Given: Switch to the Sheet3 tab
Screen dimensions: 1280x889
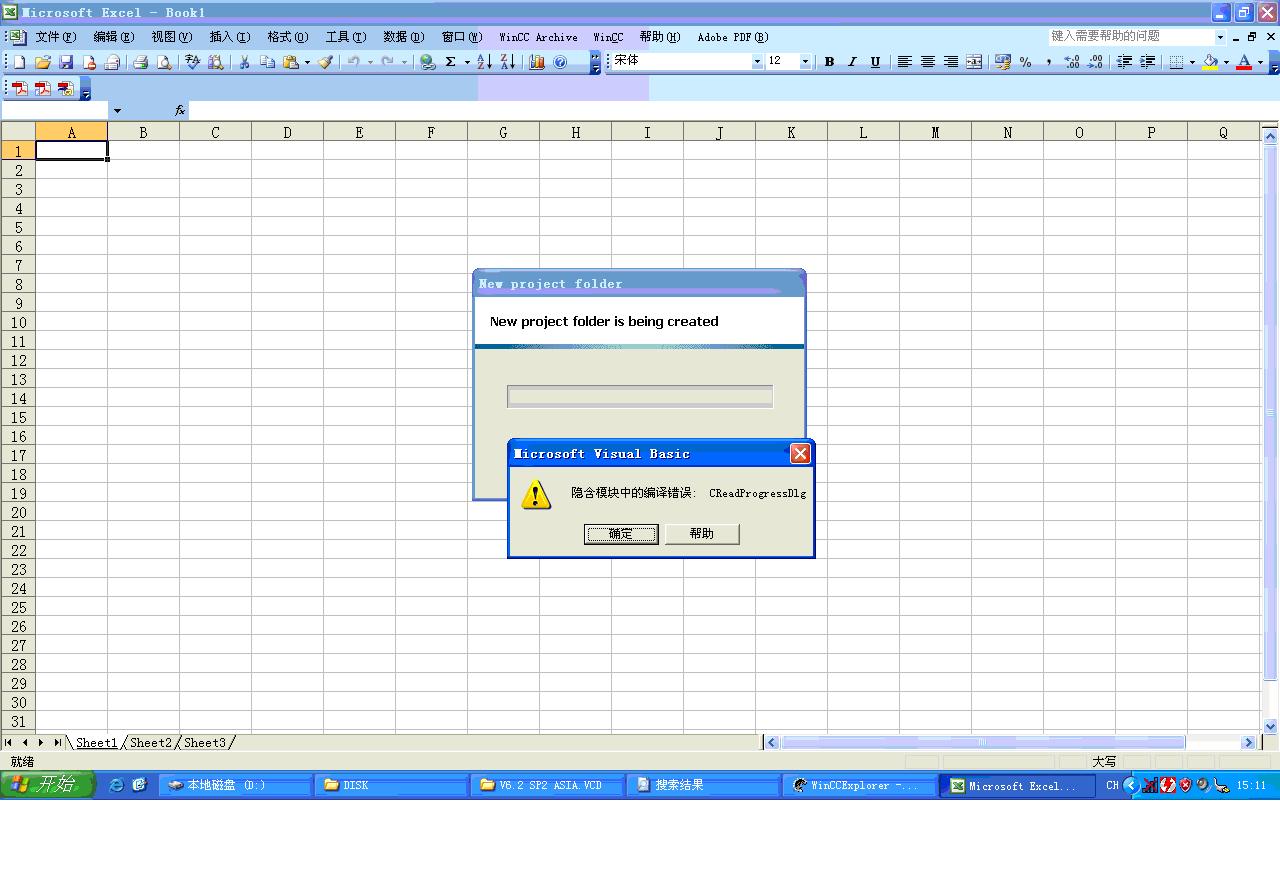Looking at the screenshot, I should 205,743.
